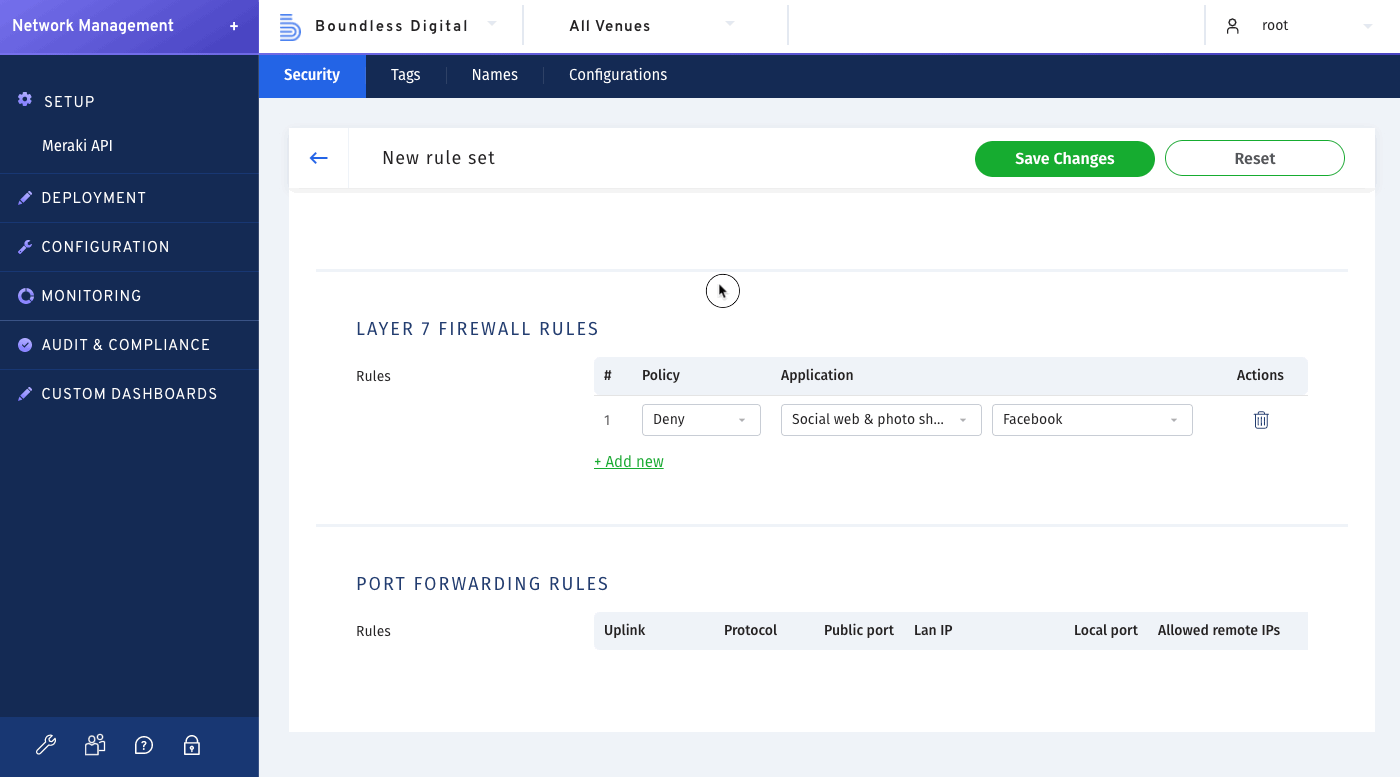Open the Social web & photo sharing dropdown
The height and width of the screenshot is (777, 1400).
pyautogui.click(x=880, y=420)
